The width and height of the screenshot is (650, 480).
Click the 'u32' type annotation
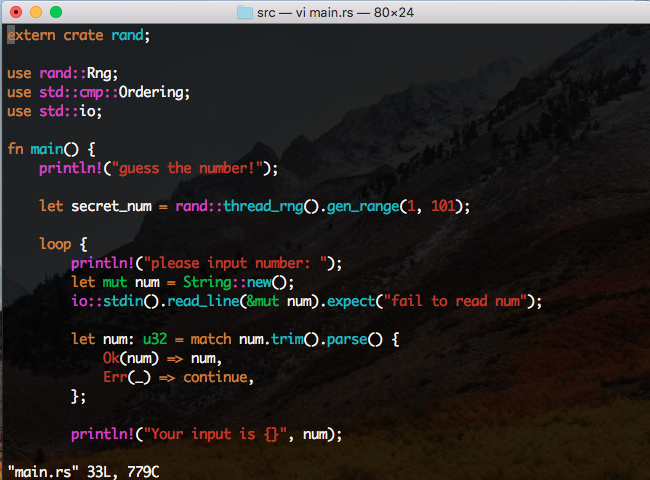155,339
